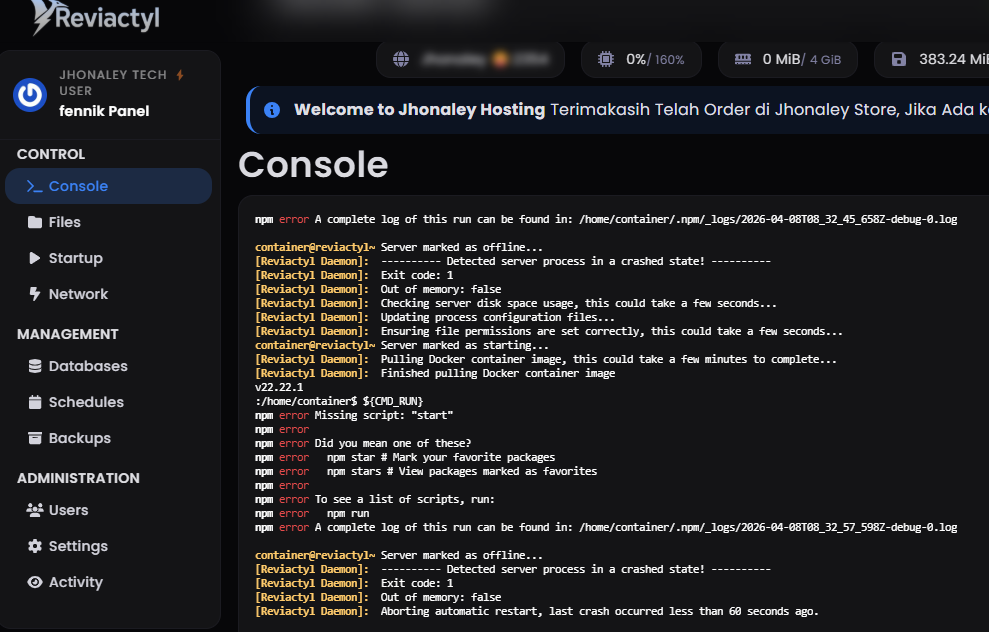Click the CPU chip icon
This screenshot has width=989, height=632.
click(x=606, y=59)
